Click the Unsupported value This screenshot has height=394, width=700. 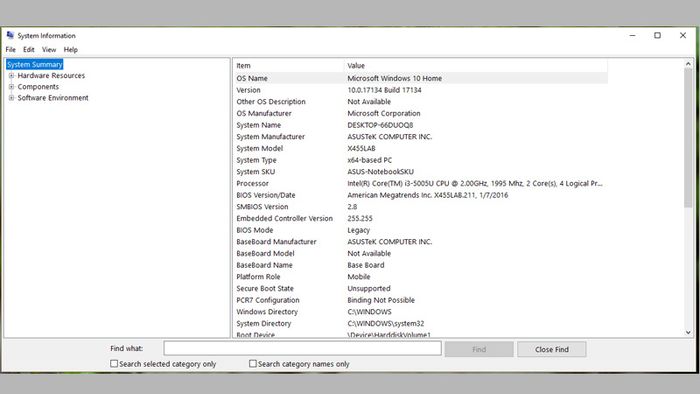coord(369,289)
